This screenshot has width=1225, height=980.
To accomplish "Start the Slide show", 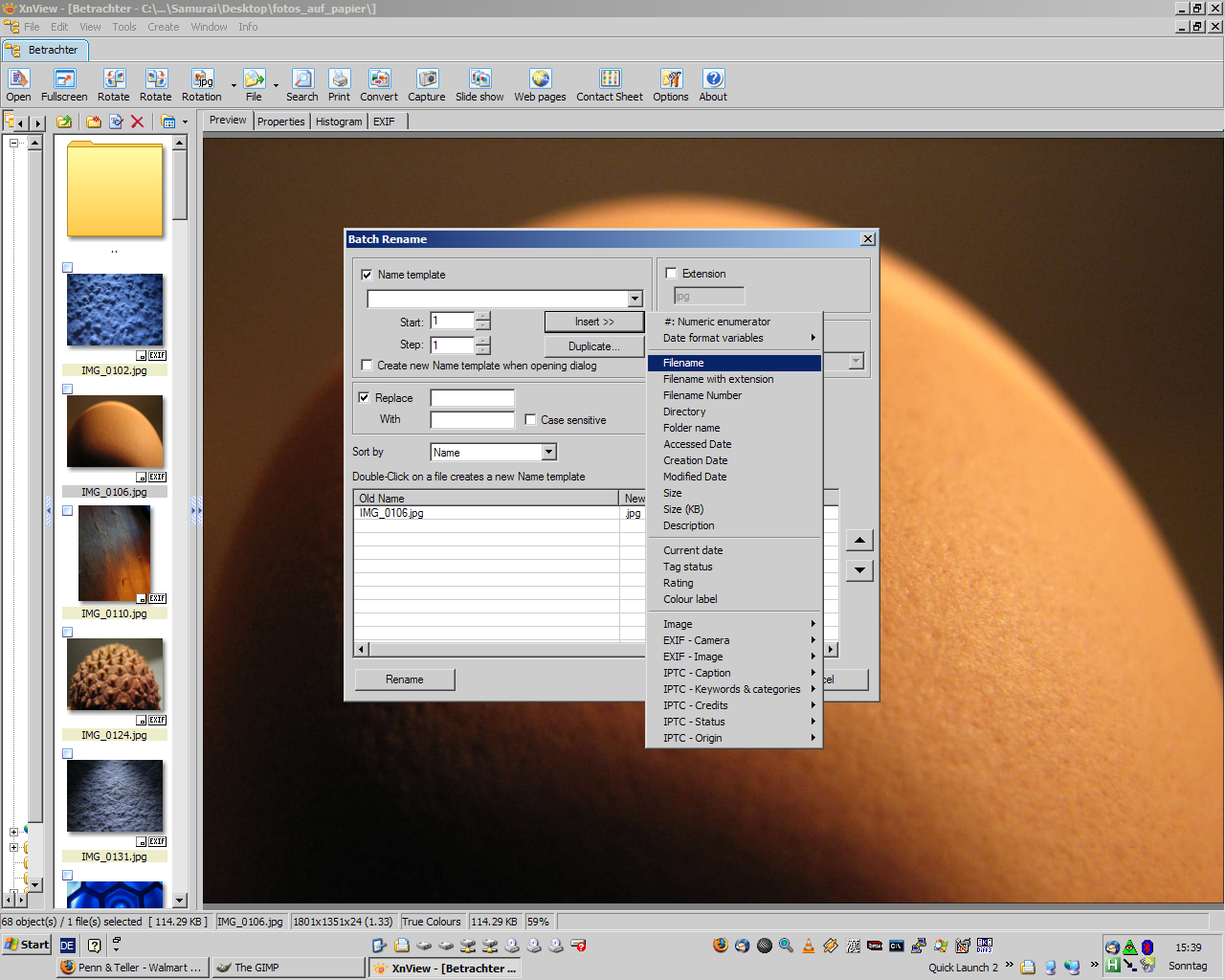I will click(479, 84).
